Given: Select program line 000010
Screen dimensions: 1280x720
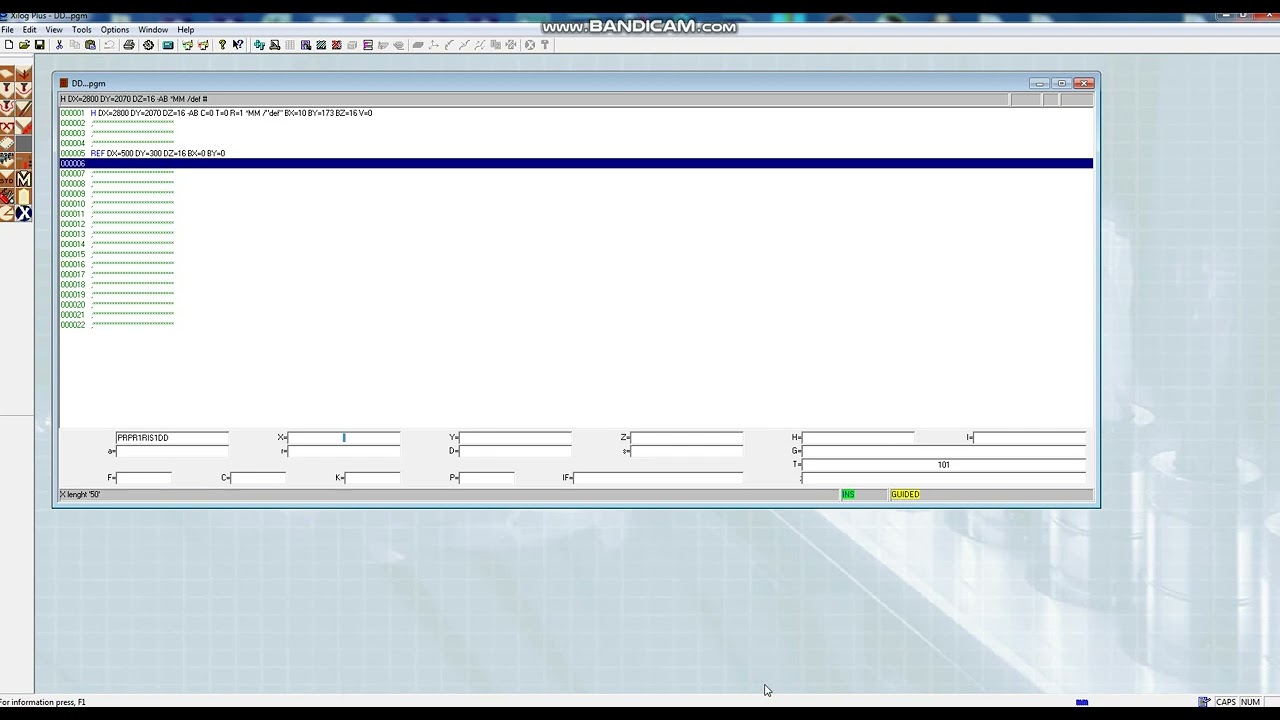Looking at the screenshot, I should [x=576, y=204].
